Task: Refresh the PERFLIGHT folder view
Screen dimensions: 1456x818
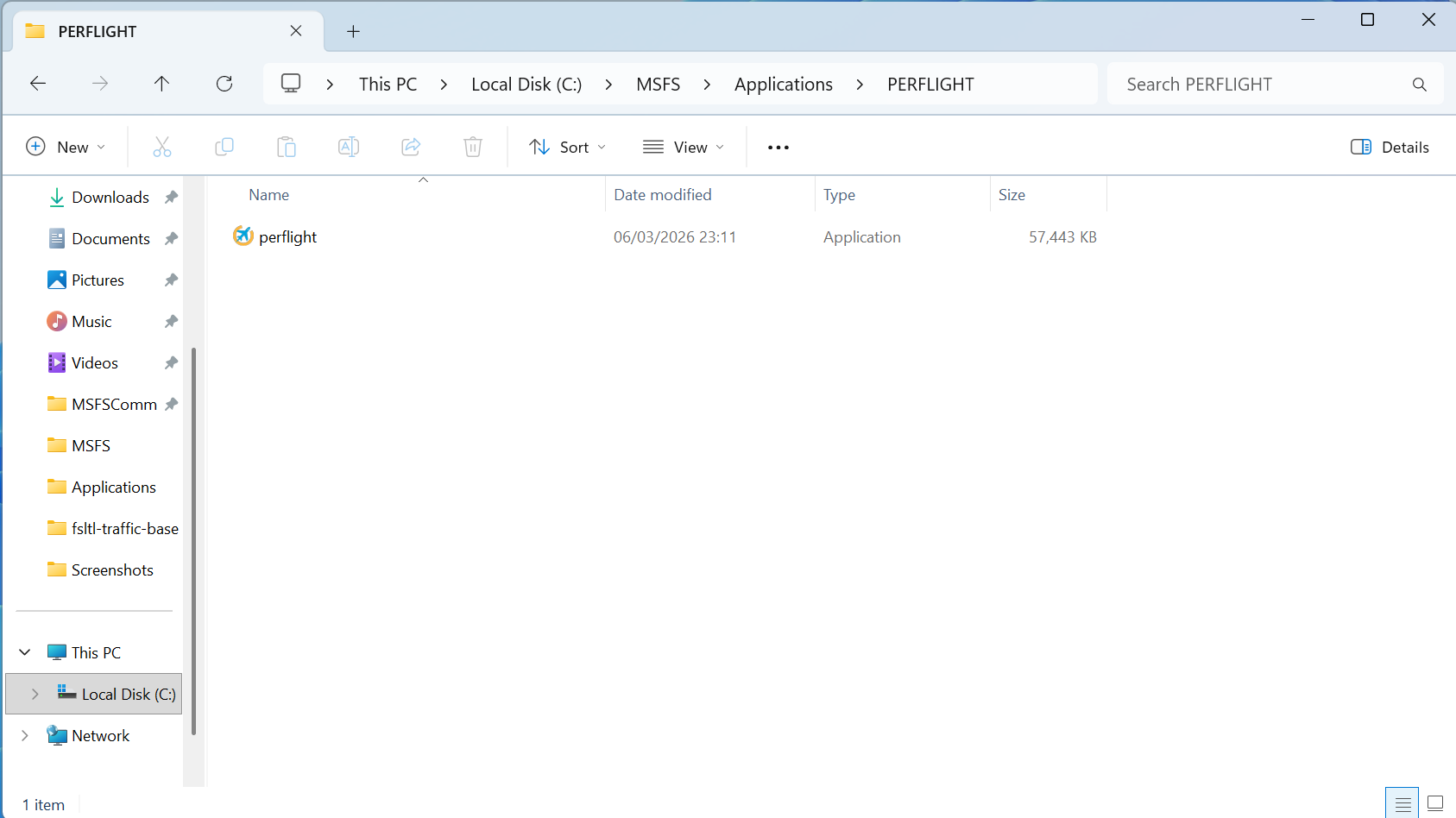Action: tap(224, 84)
